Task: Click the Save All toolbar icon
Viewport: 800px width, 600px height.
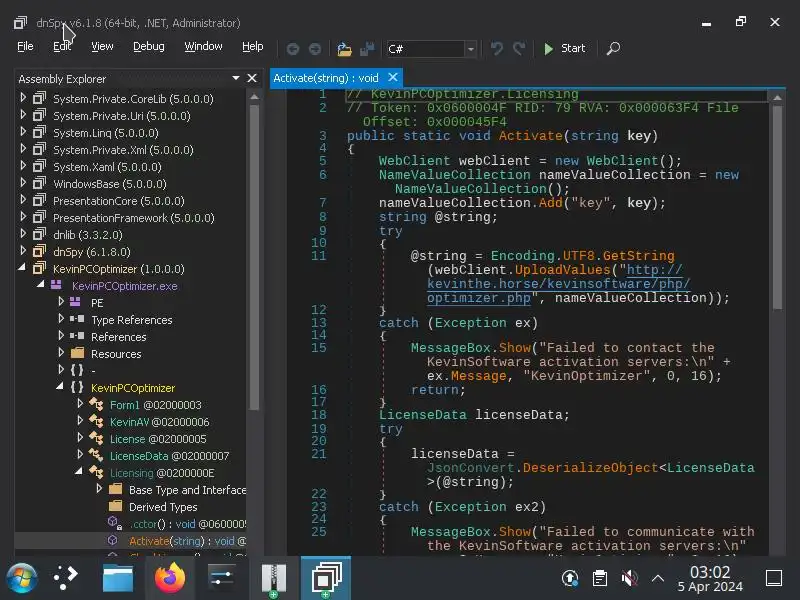Action: [x=367, y=48]
